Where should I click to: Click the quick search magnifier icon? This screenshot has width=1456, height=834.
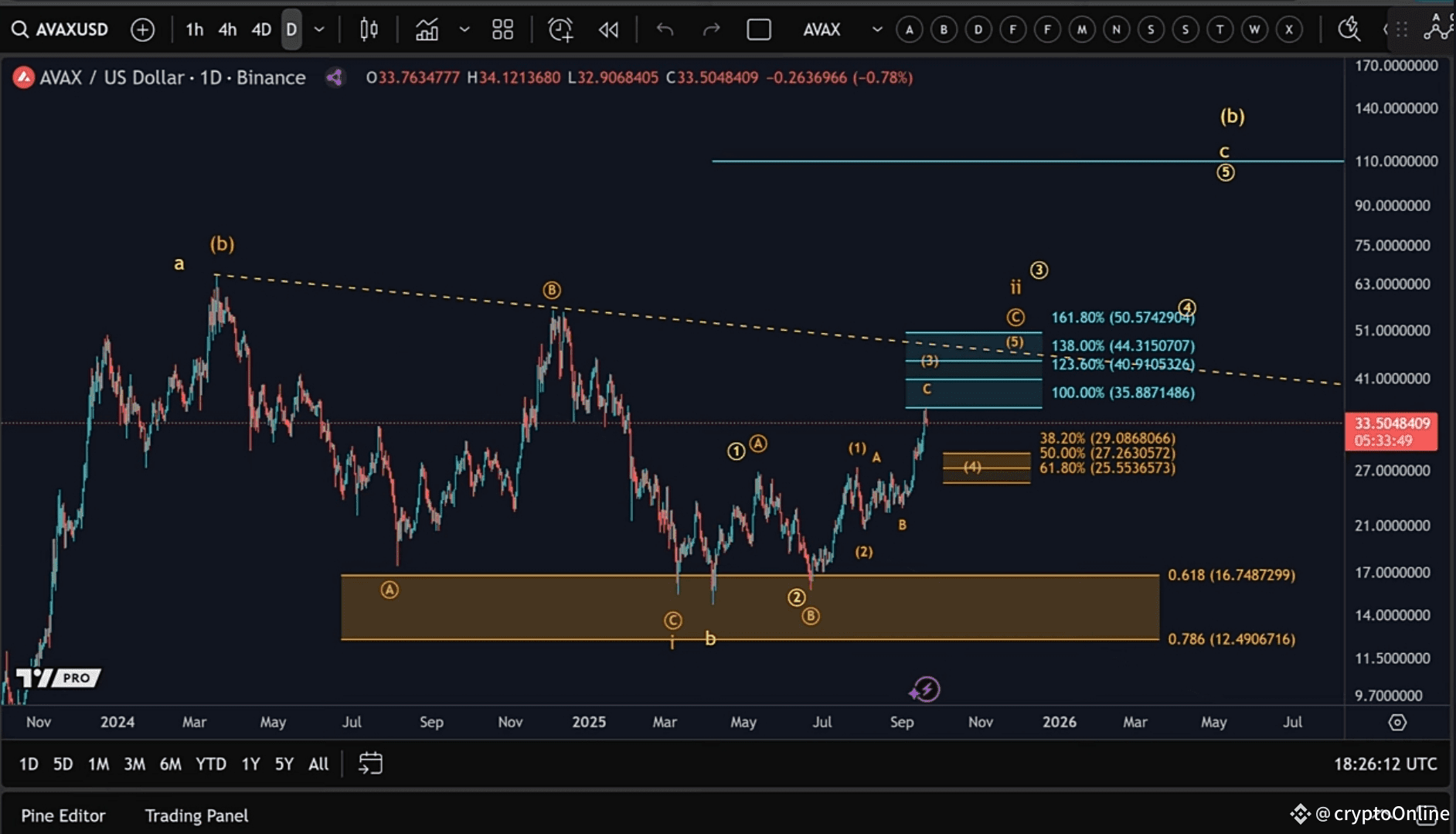click(x=1349, y=29)
